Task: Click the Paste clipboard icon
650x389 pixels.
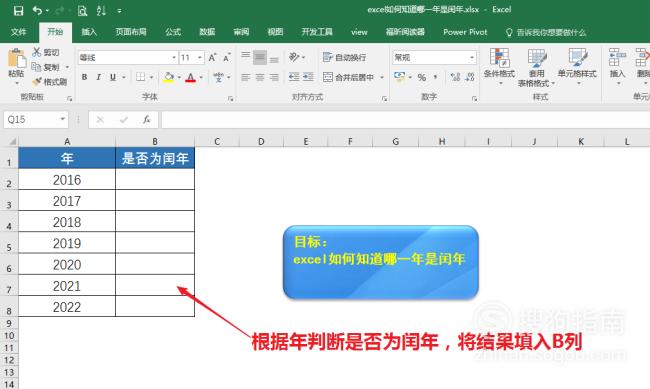Action: coord(17,58)
